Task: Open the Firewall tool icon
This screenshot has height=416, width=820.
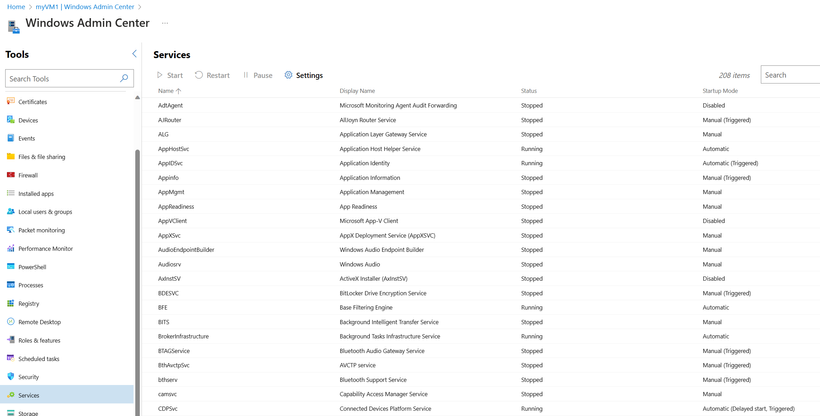Action: pos(10,175)
